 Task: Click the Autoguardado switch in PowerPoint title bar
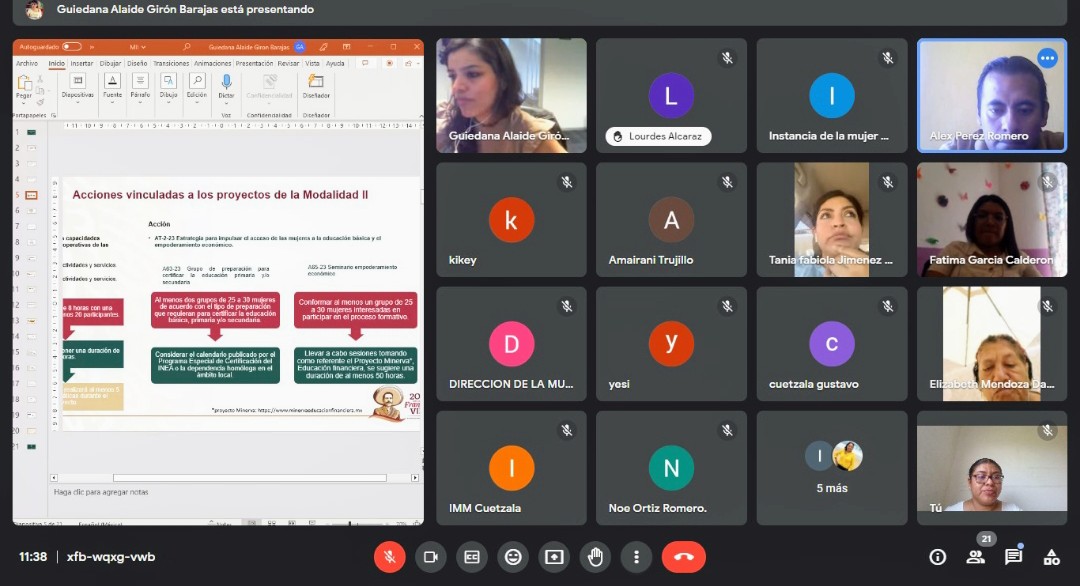pyautogui.click(x=71, y=46)
